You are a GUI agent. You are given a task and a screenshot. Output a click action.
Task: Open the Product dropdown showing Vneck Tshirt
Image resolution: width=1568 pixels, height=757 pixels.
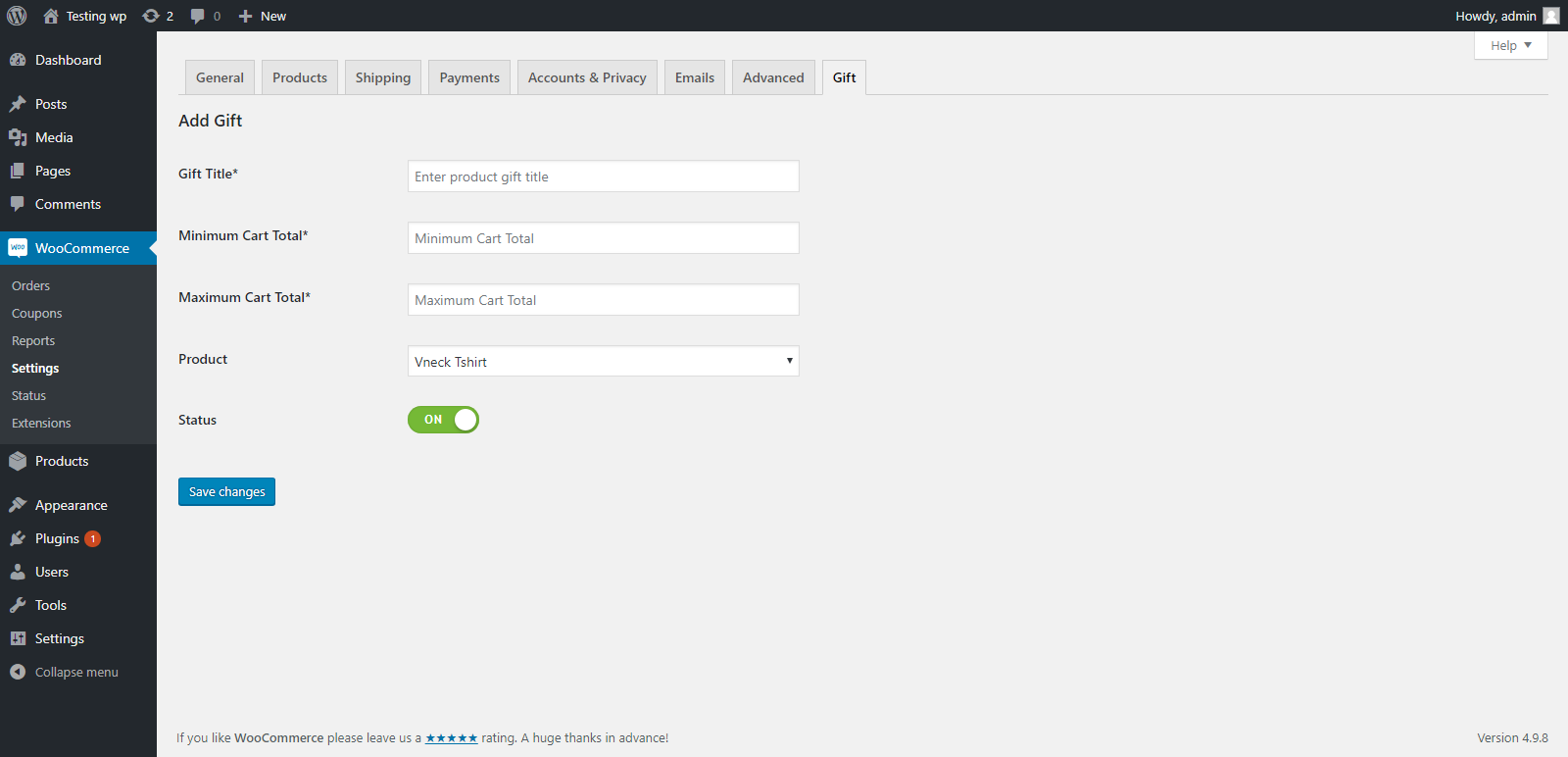(x=604, y=361)
